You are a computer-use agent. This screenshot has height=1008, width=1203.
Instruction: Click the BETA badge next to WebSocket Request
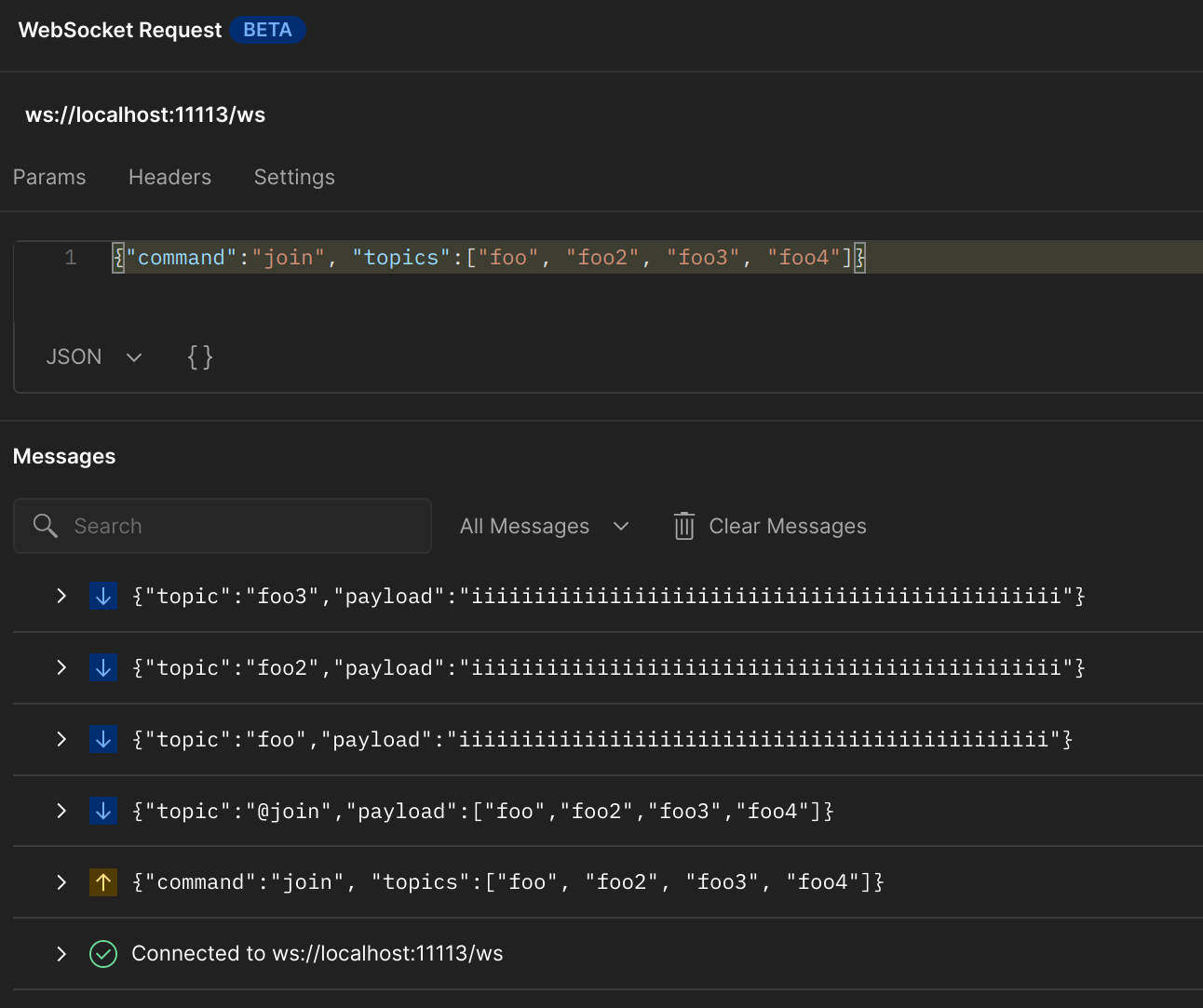(x=267, y=30)
